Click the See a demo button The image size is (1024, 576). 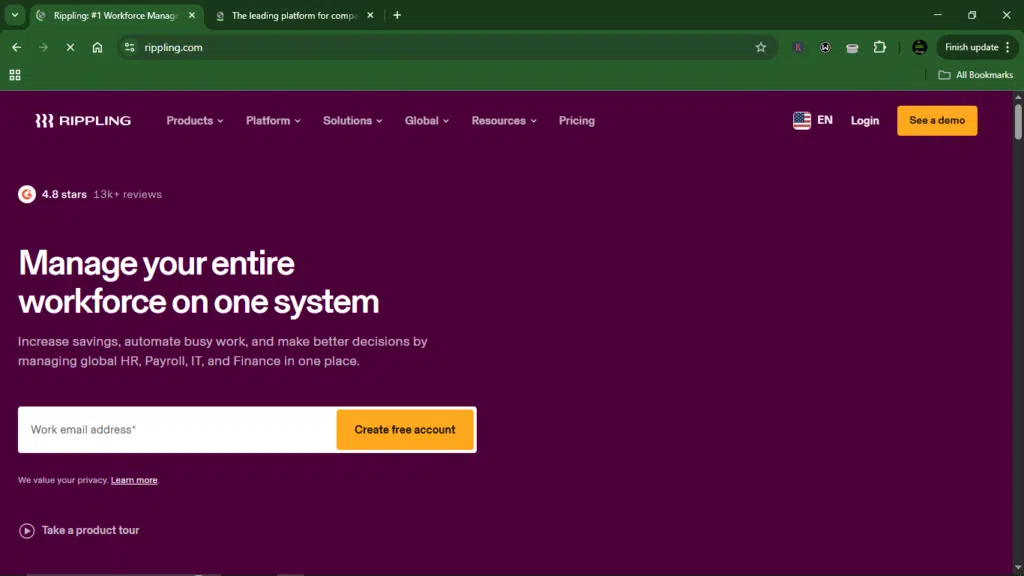coord(936,120)
